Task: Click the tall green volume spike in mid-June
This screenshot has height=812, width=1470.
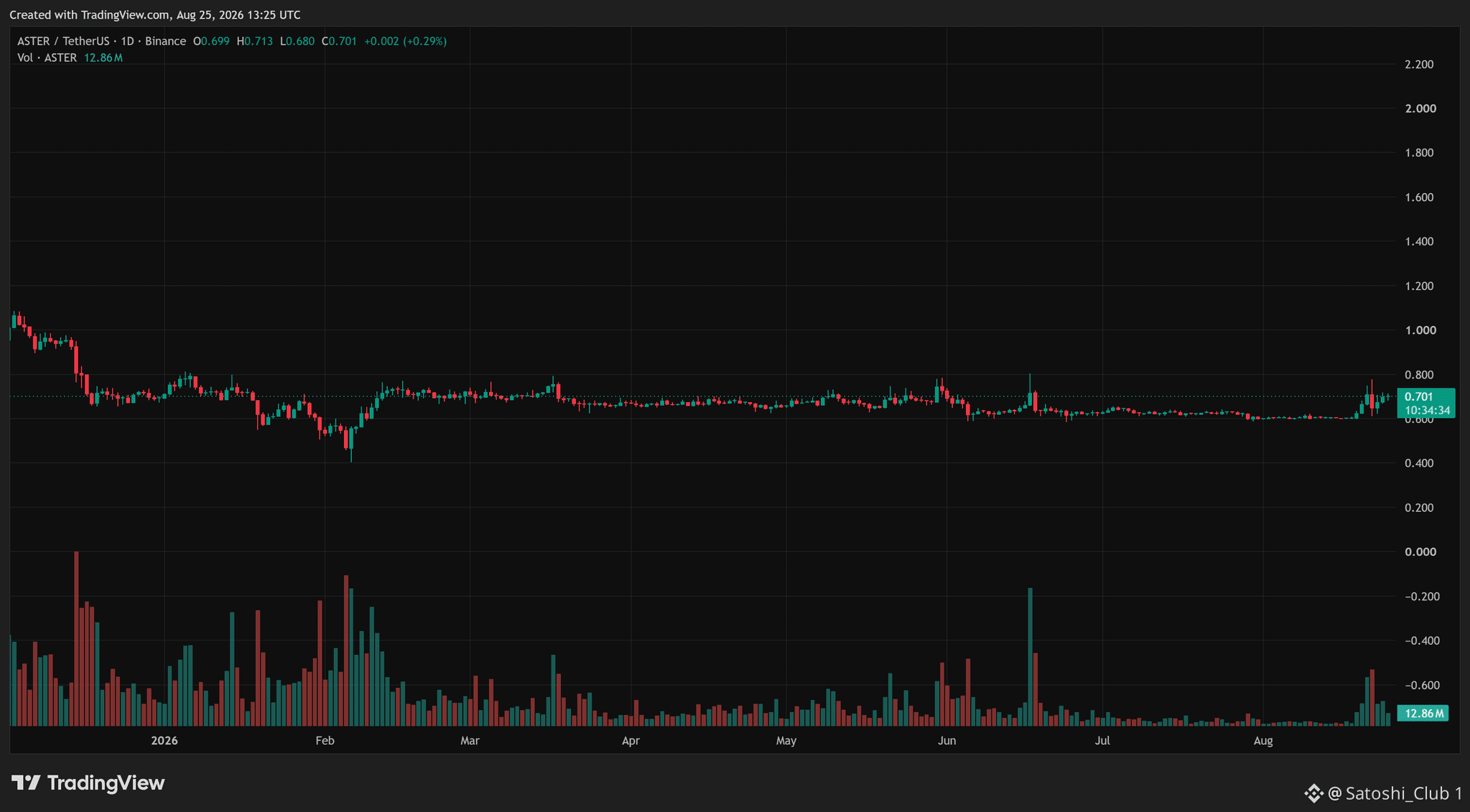Action: [x=1031, y=657]
